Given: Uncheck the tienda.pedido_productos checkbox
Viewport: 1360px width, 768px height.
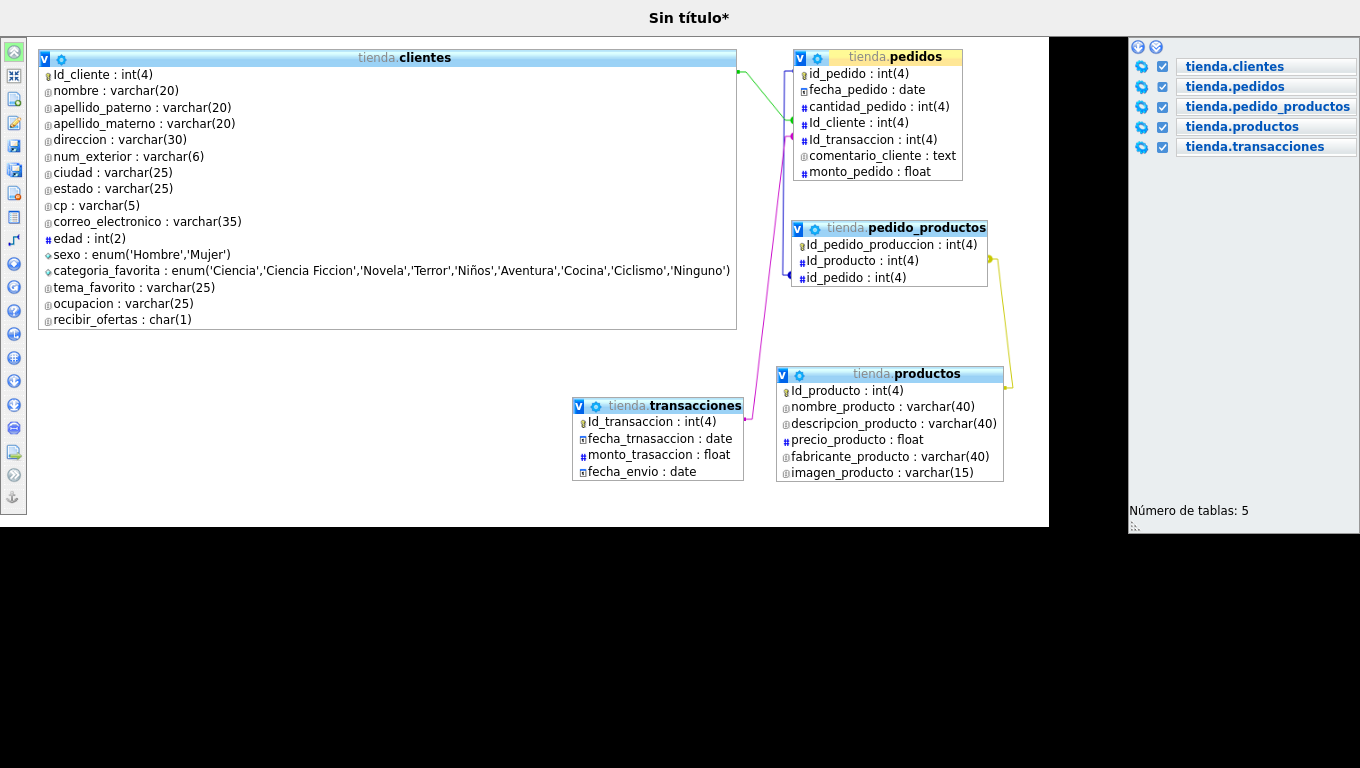Looking at the screenshot, I should pyautogui.click(x=1162, y=107).
